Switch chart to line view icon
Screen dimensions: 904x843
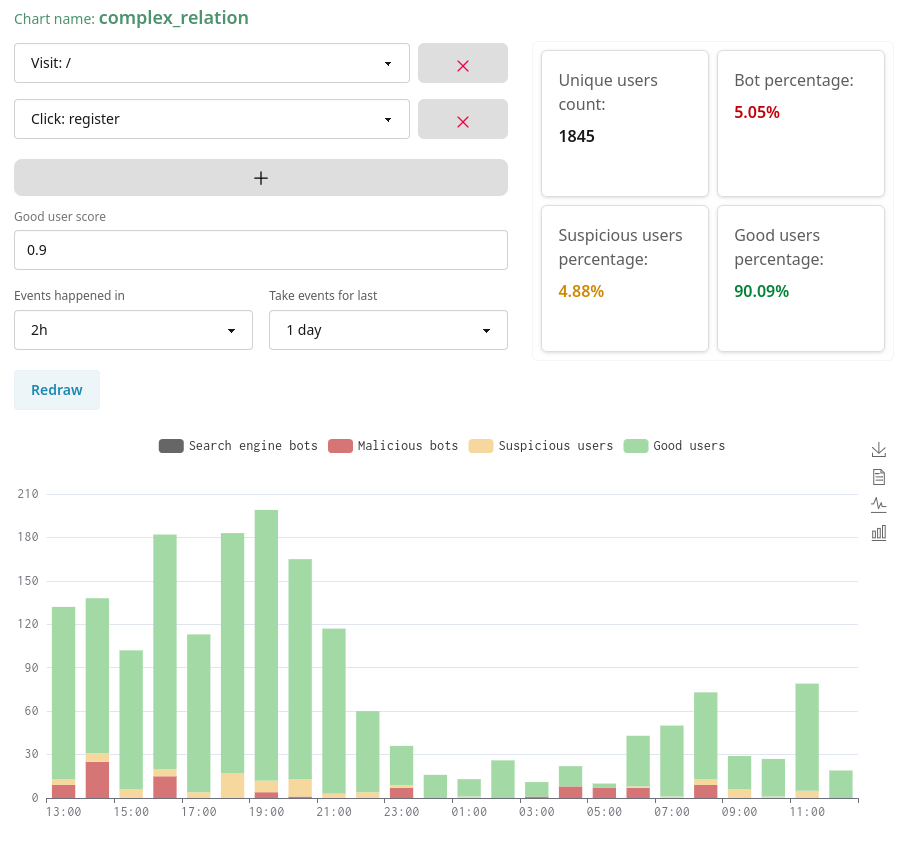click(879, 505)
